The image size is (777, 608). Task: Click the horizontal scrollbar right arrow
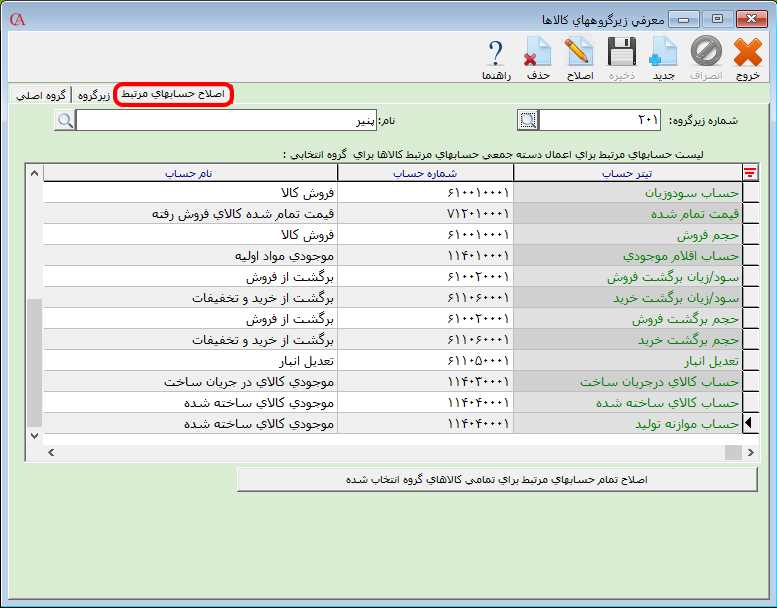(750, 452)
